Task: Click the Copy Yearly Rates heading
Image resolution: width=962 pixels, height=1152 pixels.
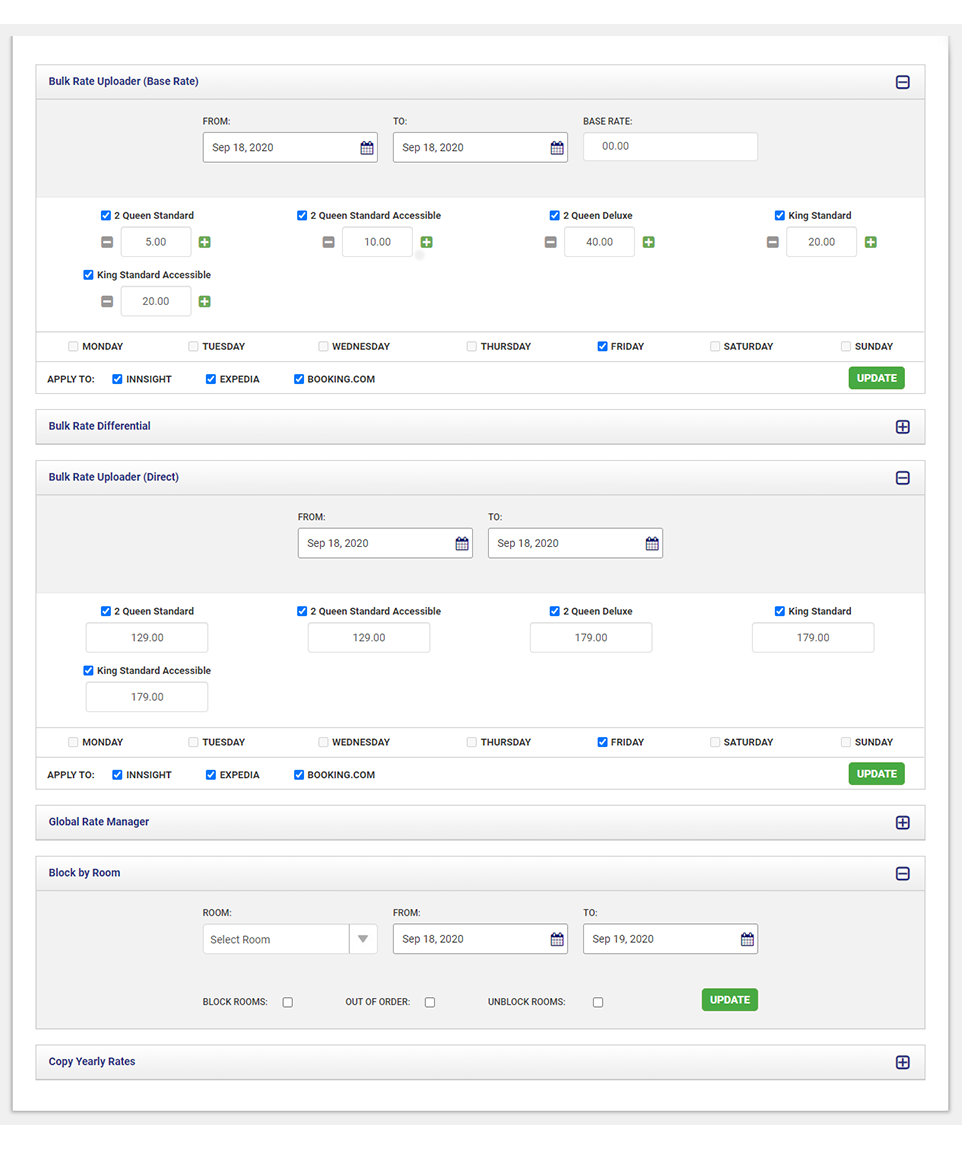Action: point(92,1062)
